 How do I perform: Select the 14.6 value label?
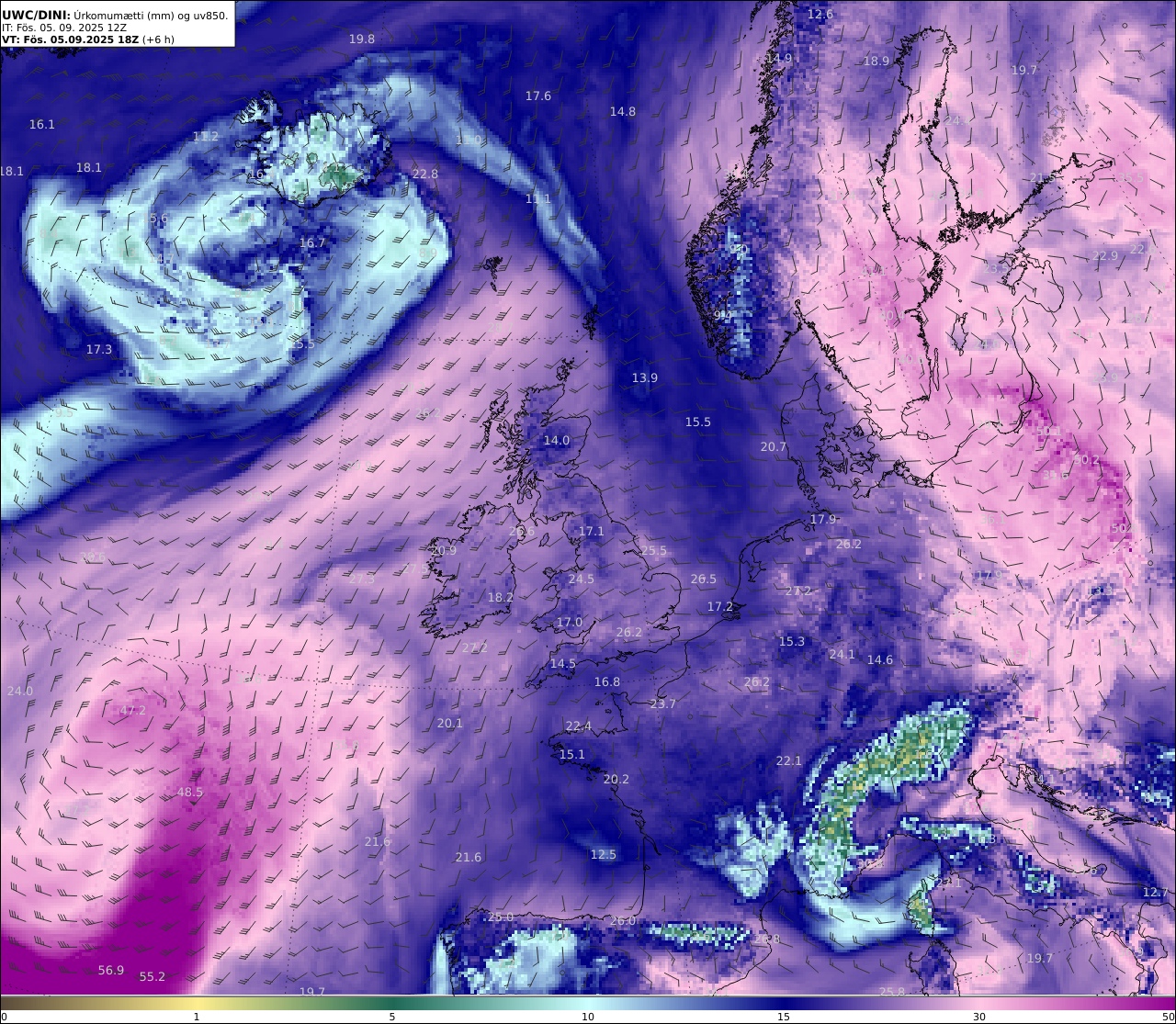[880, 660]
